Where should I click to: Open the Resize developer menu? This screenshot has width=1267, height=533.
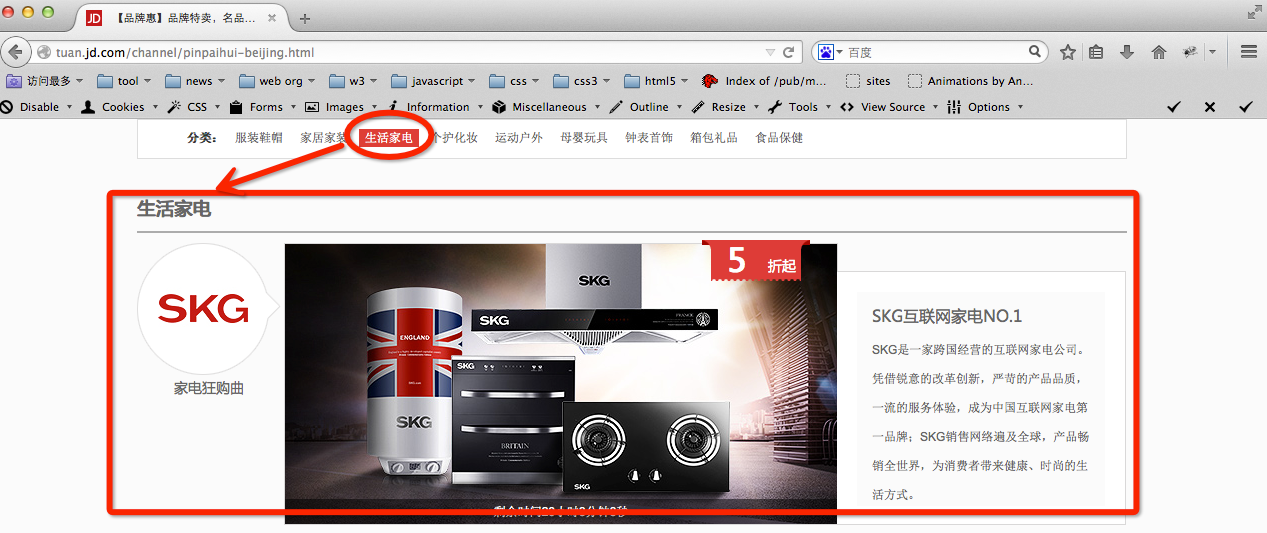coord(723,107)
